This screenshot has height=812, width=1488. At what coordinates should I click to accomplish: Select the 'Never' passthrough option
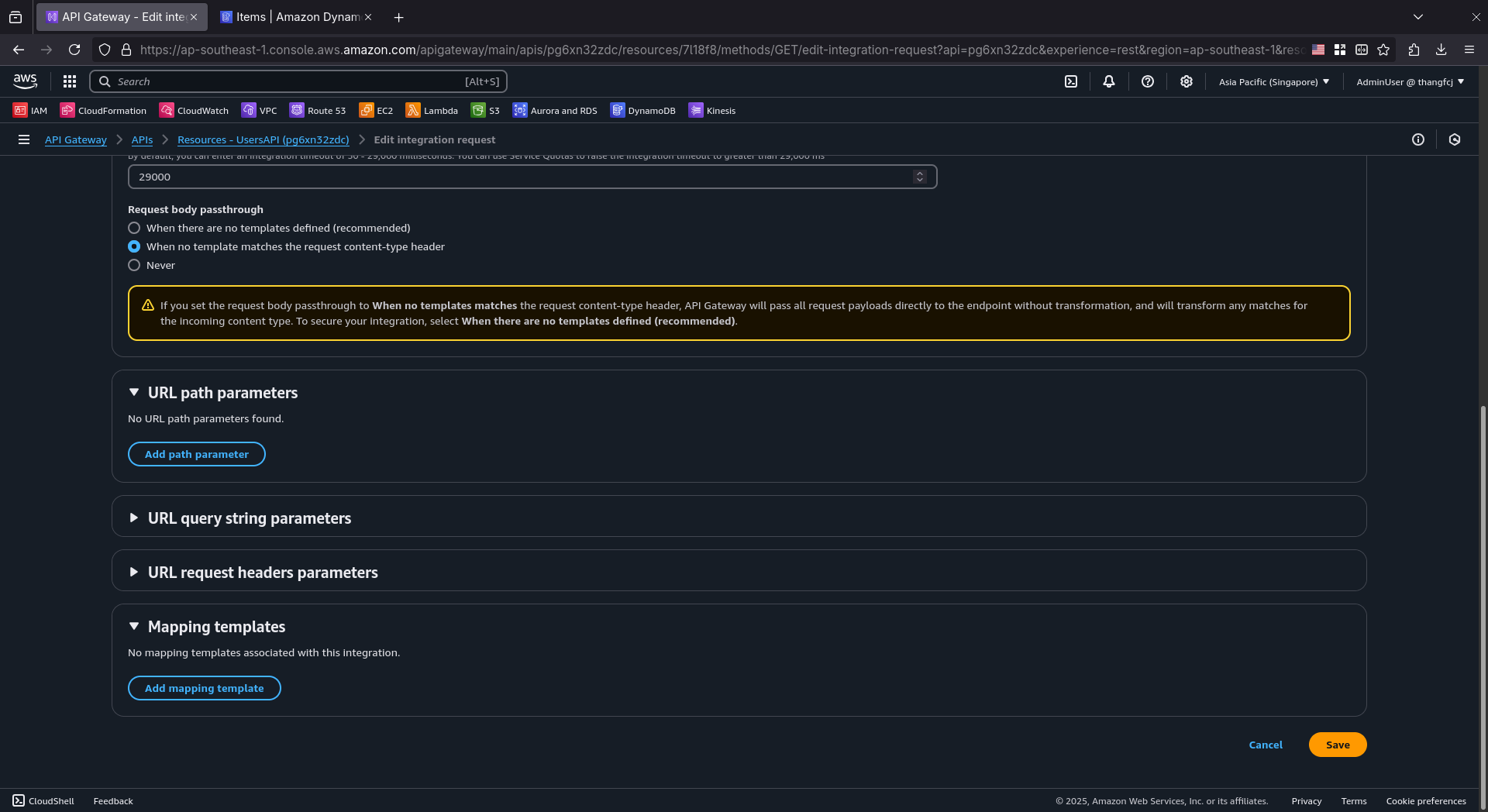pos(134,265)
